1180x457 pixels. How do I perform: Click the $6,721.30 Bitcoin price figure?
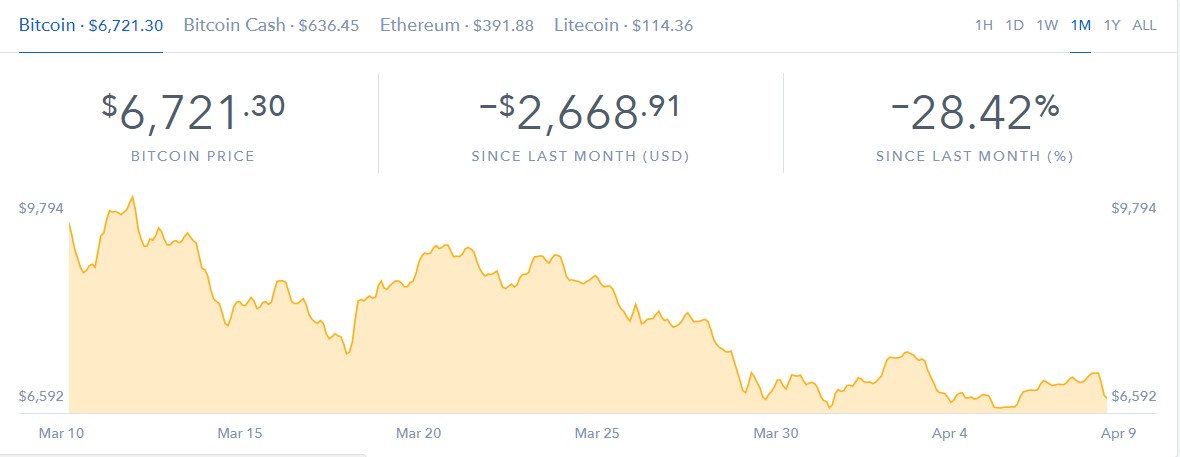coord(193,115)
